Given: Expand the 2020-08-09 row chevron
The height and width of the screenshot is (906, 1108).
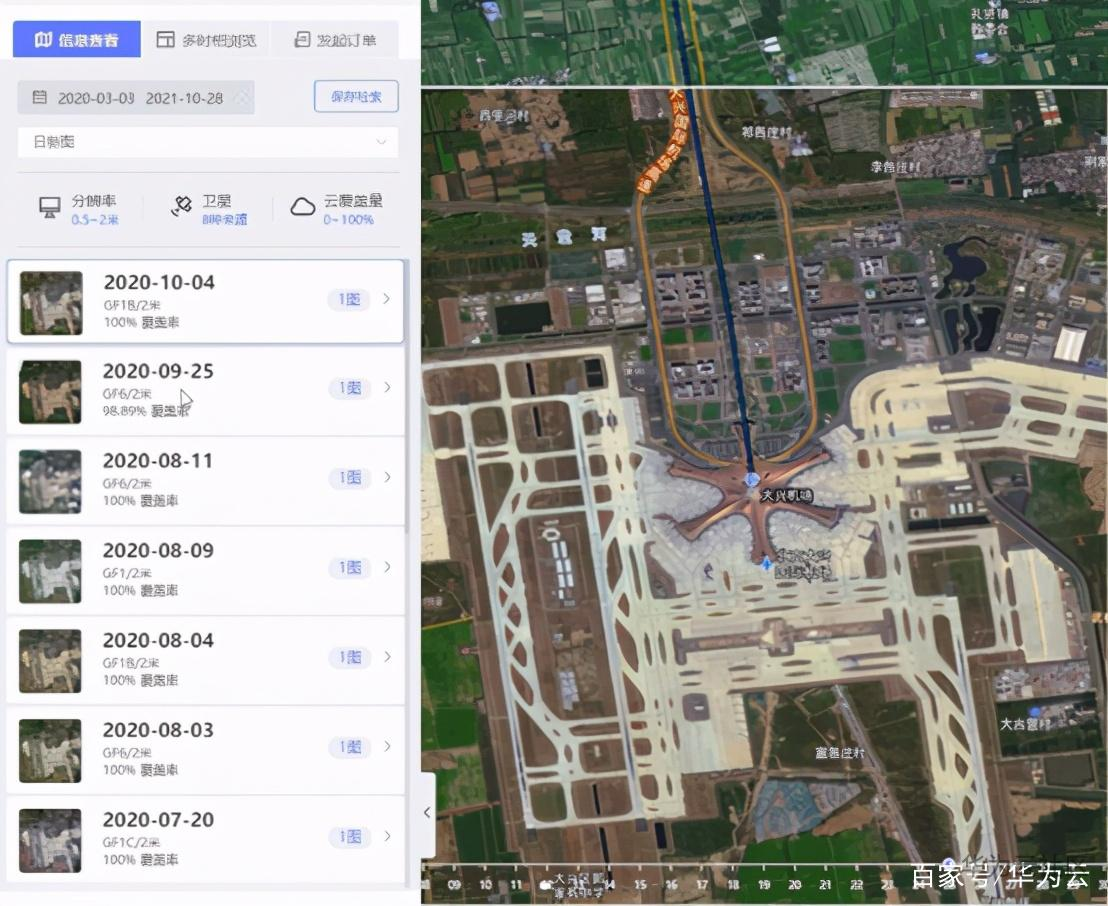Looking at the screenshot, I should coord(387,567).
